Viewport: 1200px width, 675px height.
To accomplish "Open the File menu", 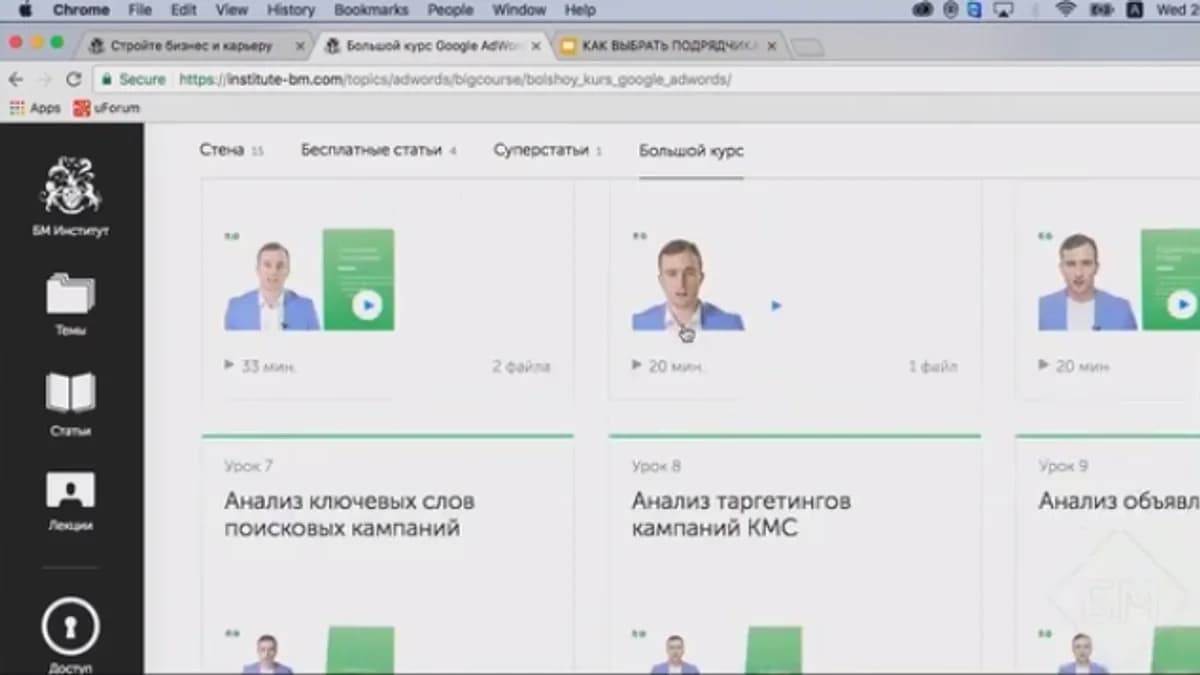I will coord(140,10).
